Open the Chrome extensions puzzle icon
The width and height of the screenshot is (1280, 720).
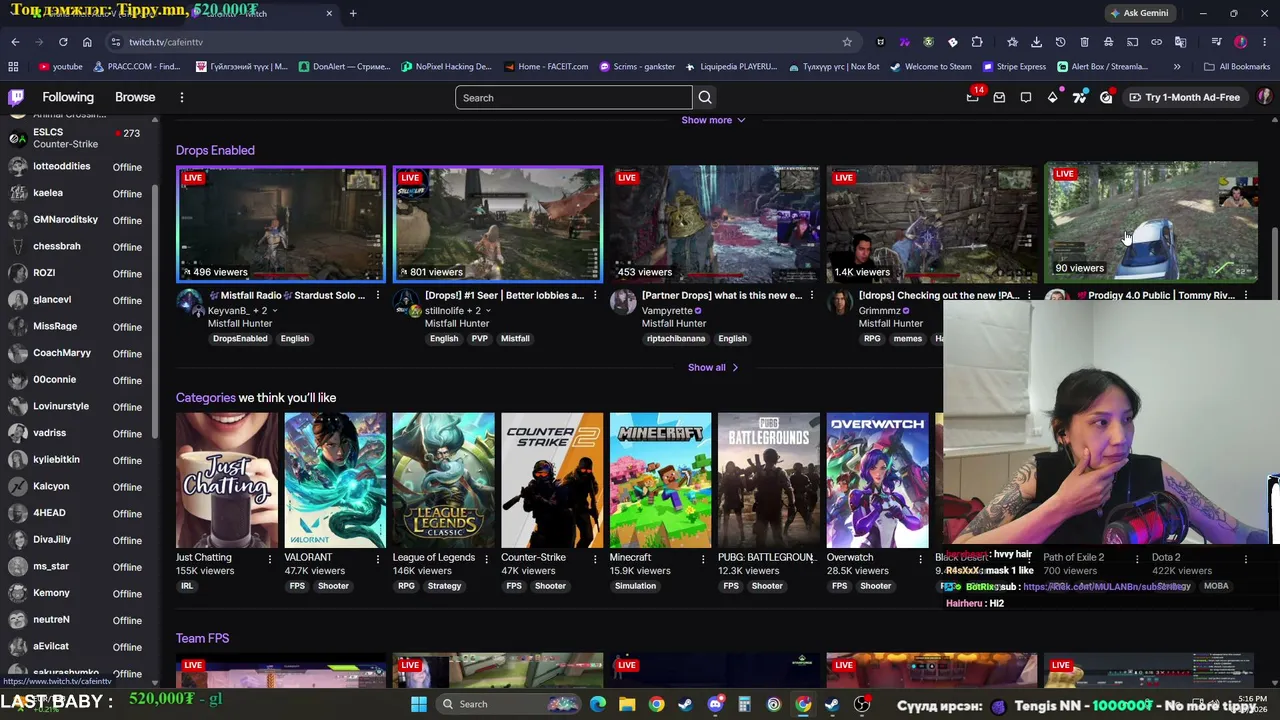point(977,42)
